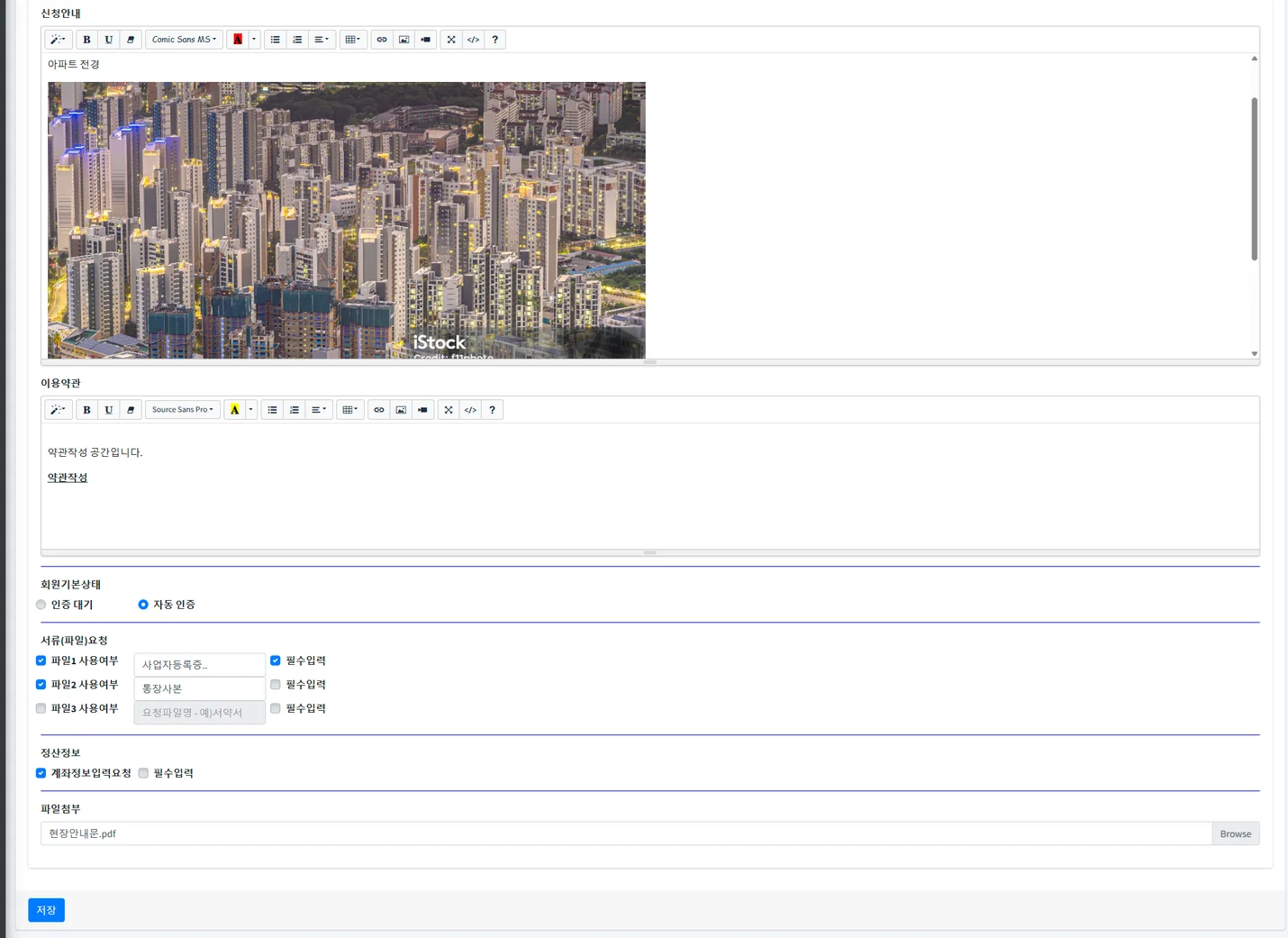Screen dimensions: 1288x938
Task: Open Source Sans Pro font dropdown
Action: pyautogui.click(x=183, y=410)
